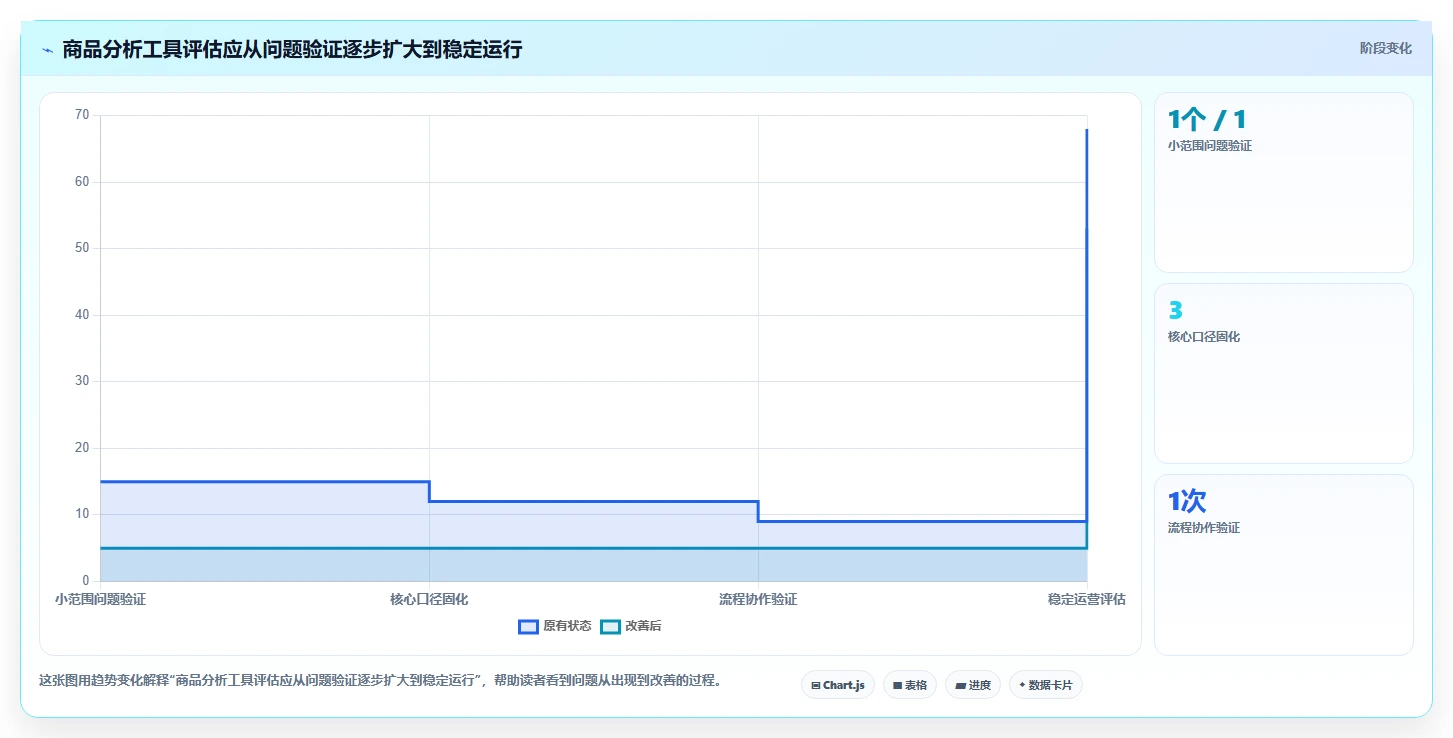Click the y-axis value 10
The height and width of the screenshot is (738, 1453).
click(82, 514)
